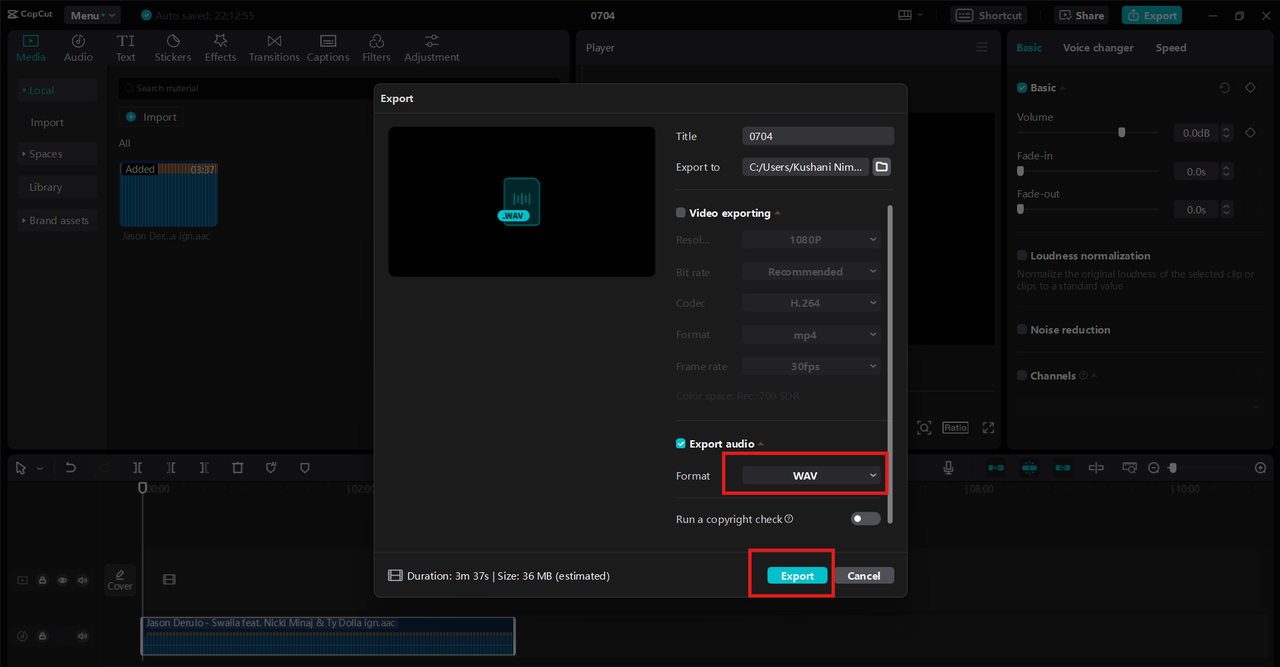Open the H.264 codec dropdown
This screenshot has height=667, width=1280.
point(812,303)
